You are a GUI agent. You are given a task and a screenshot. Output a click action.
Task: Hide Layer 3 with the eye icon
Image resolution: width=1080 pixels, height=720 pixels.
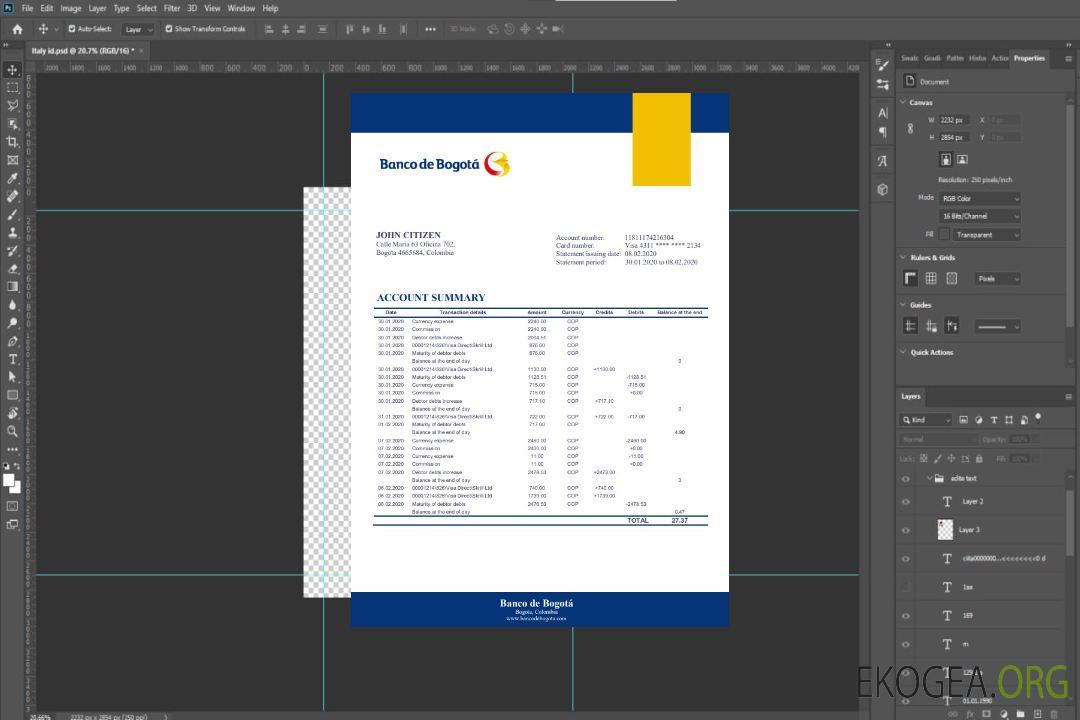(906, 531)
